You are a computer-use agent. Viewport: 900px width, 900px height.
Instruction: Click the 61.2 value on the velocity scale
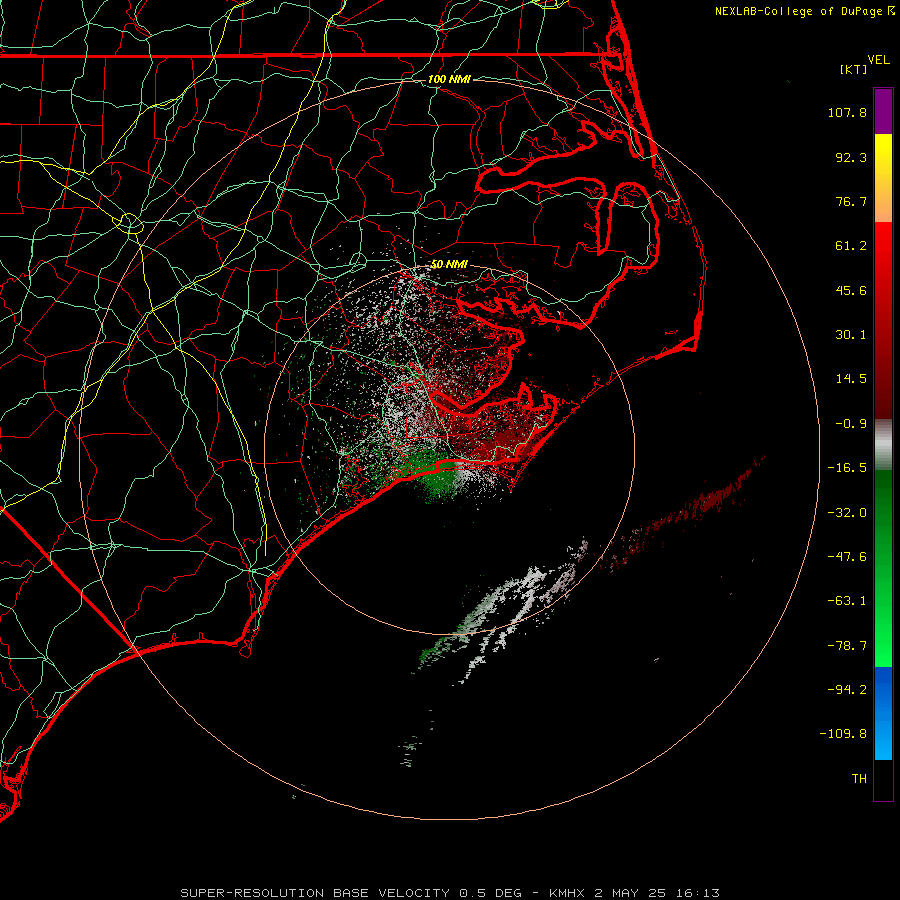coord(851,246)
